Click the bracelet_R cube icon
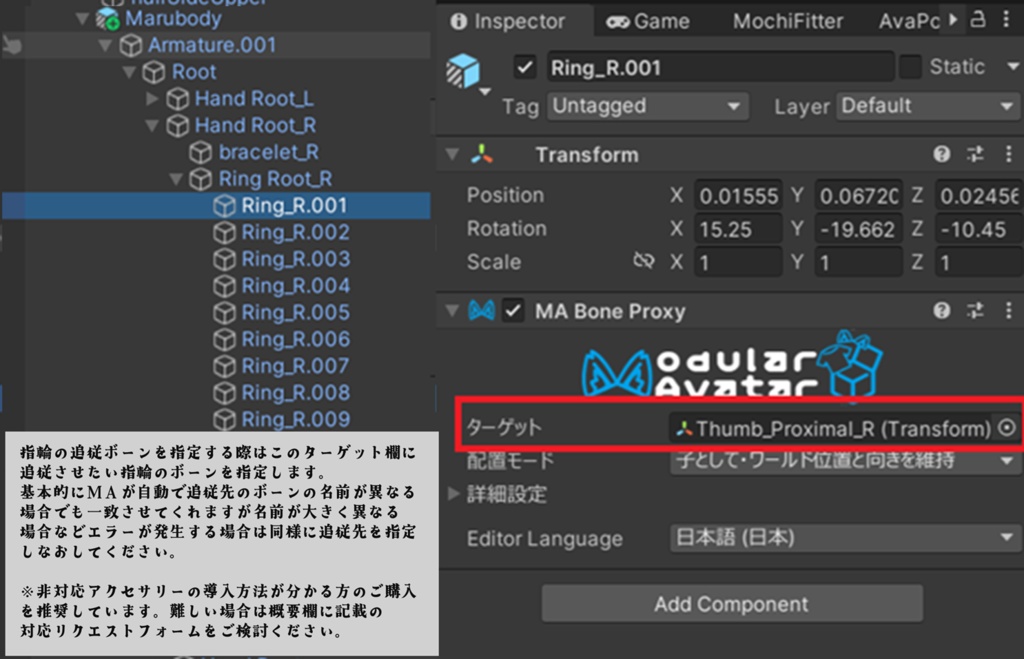1024x659 pixels. (x=200, y=152)
